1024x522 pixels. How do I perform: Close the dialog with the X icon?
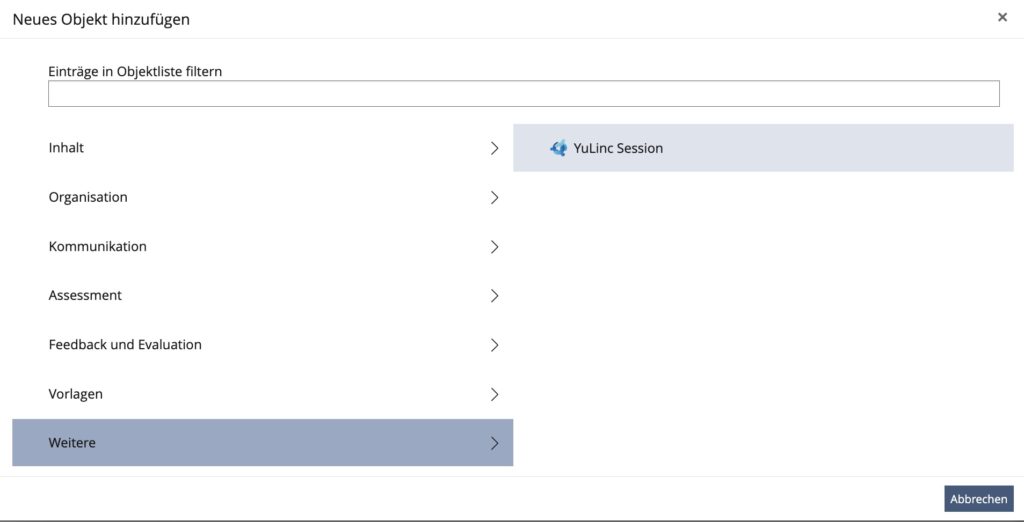pyautogui.click(x=1002, y=17)
